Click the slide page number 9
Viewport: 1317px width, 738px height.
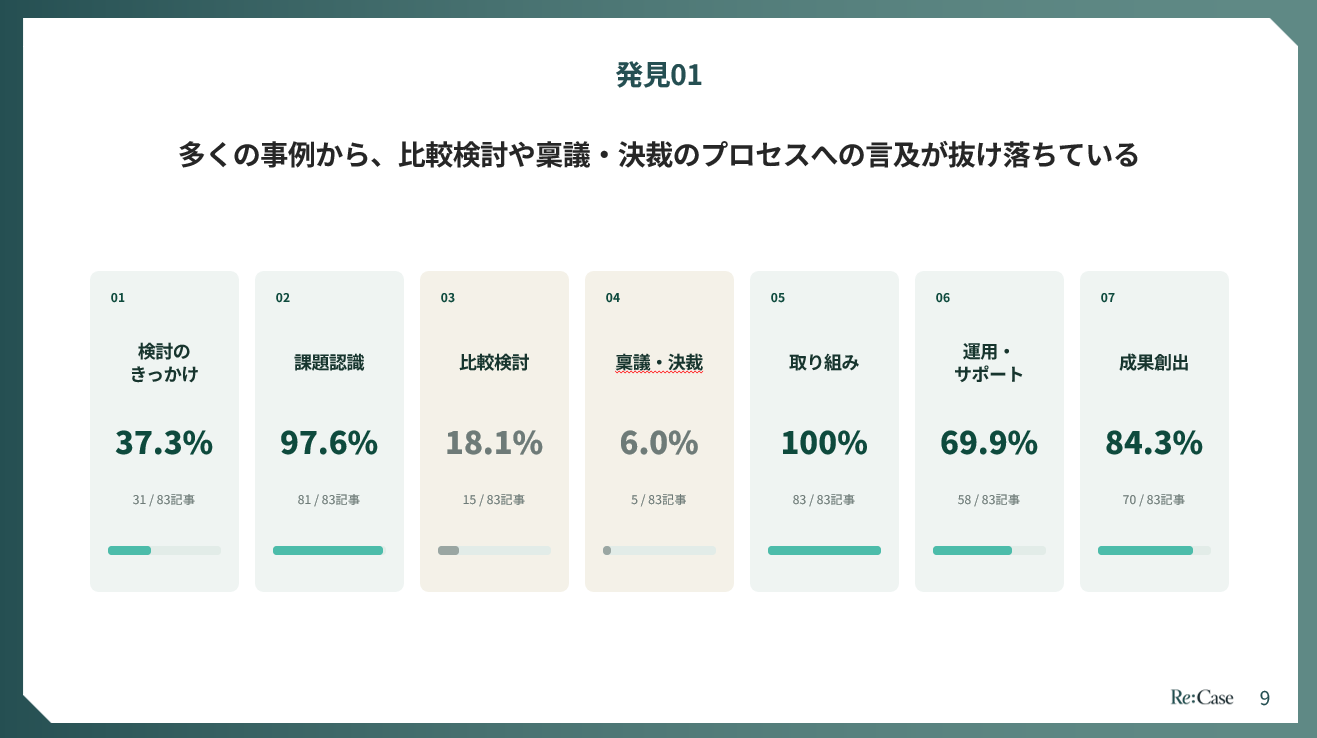(1265, 698)
